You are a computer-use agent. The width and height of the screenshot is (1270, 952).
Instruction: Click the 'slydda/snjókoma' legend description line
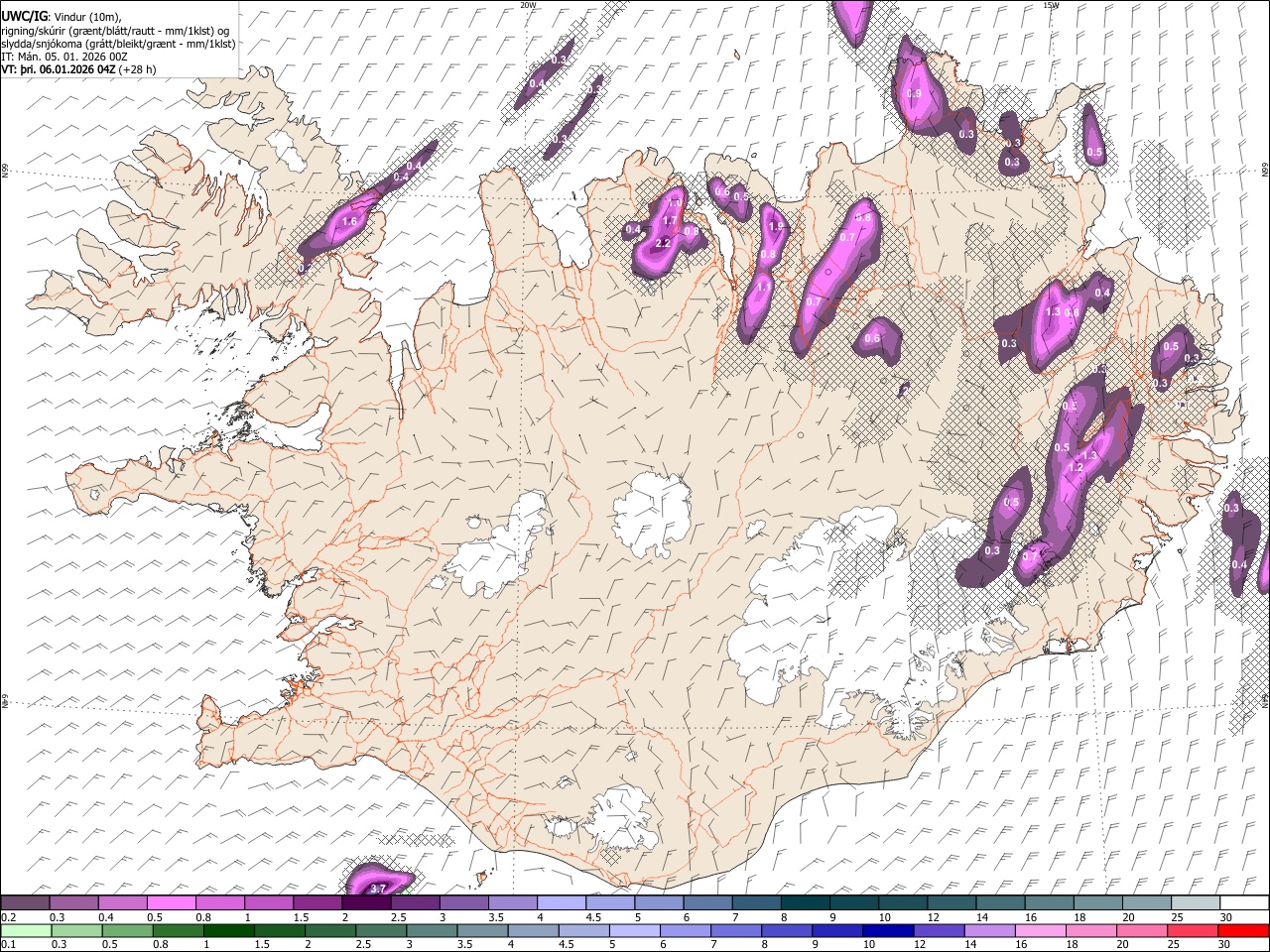118,44
